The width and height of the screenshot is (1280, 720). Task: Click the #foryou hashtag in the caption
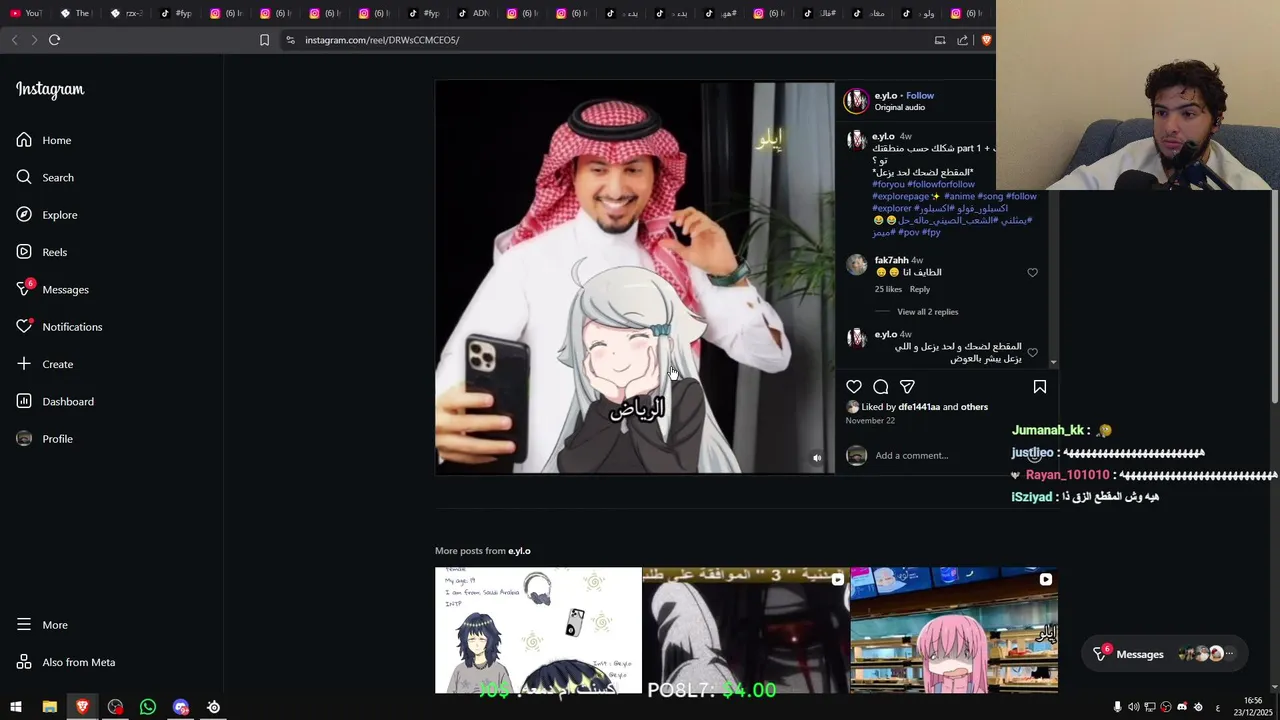tap(888, 184)
